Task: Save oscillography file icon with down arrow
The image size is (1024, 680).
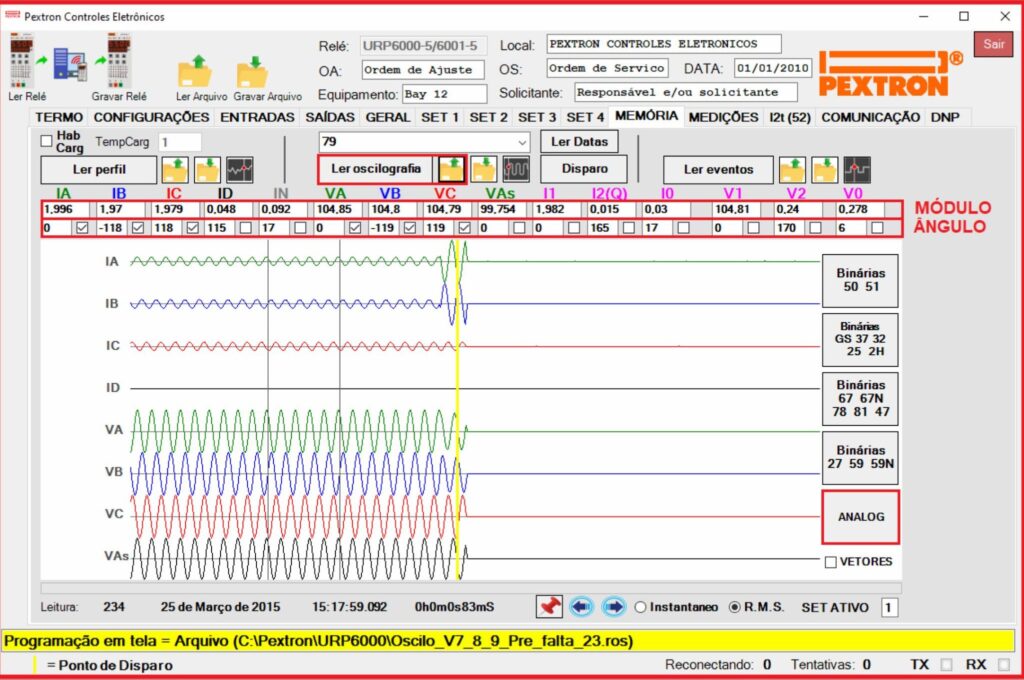Action: (x=484, y=169)
